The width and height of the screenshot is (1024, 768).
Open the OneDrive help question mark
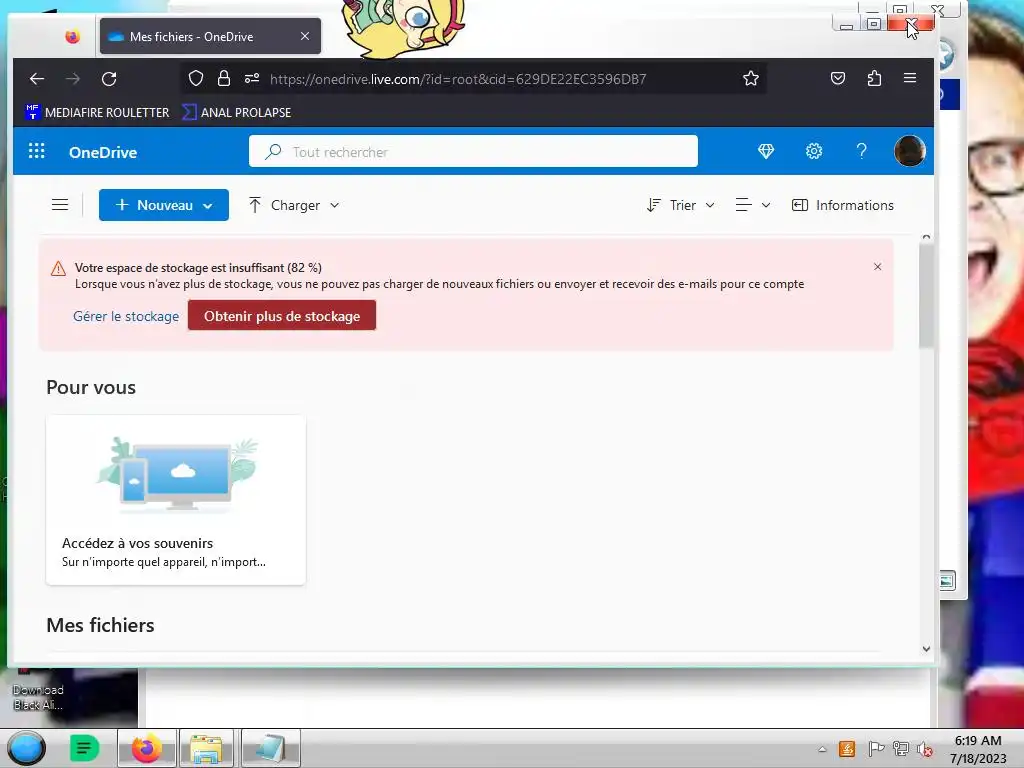coord(861,152)
